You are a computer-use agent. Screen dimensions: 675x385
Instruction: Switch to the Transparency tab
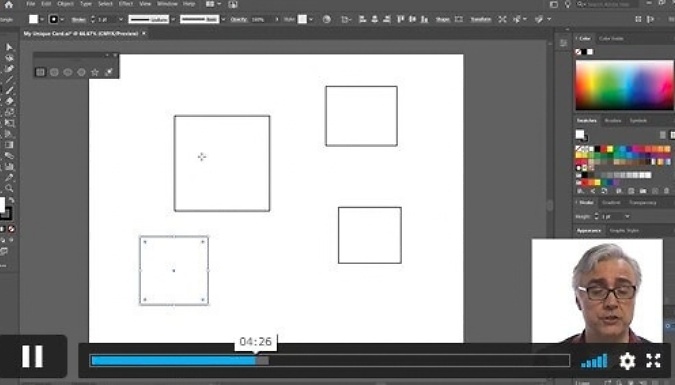pyautogui.click(x=642, y=202)
